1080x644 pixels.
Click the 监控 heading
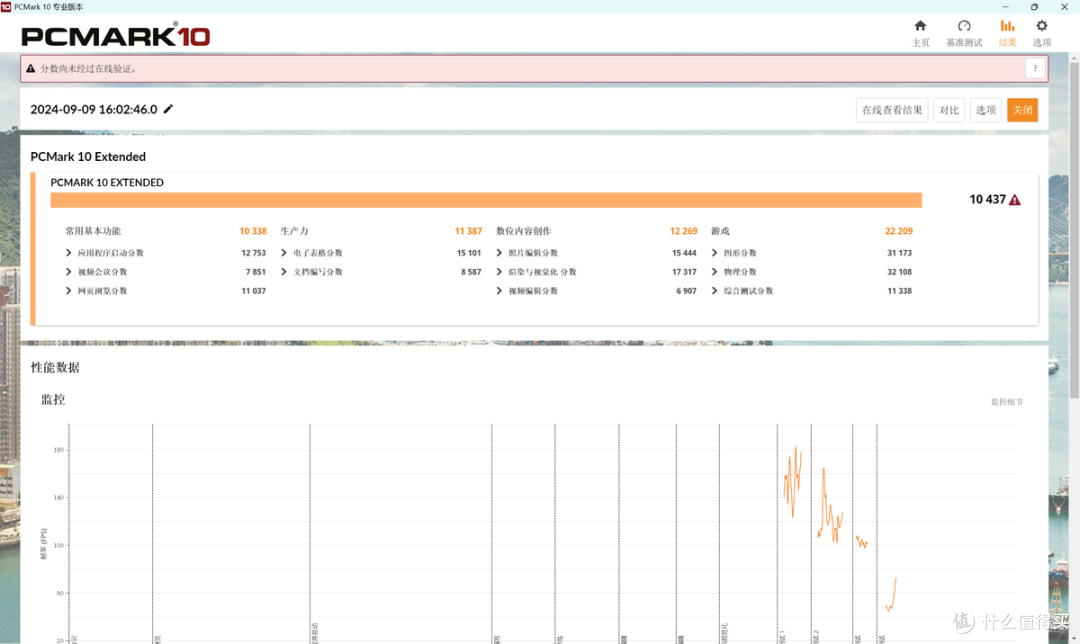coord(53,399)
